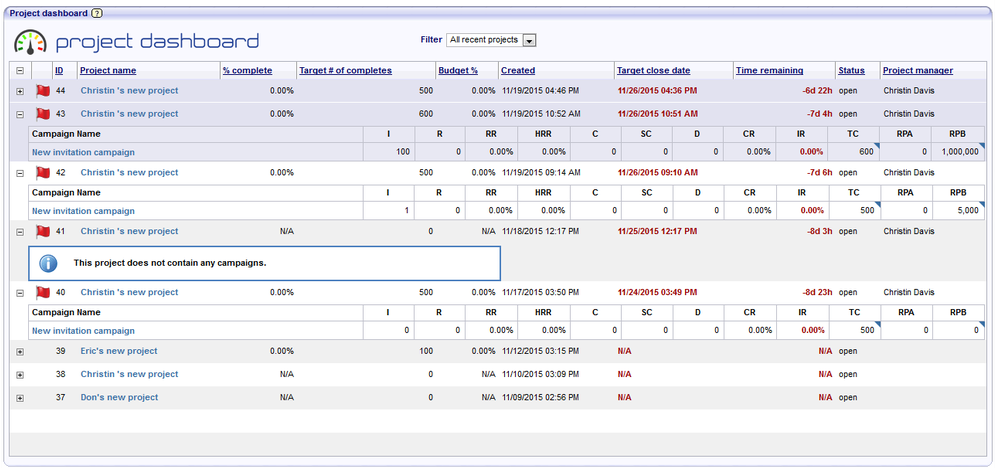Viewport: 995px width, 468px height.
Task: Click the I value 100 in project 43 campaign
Action: (x=403, y=152)
